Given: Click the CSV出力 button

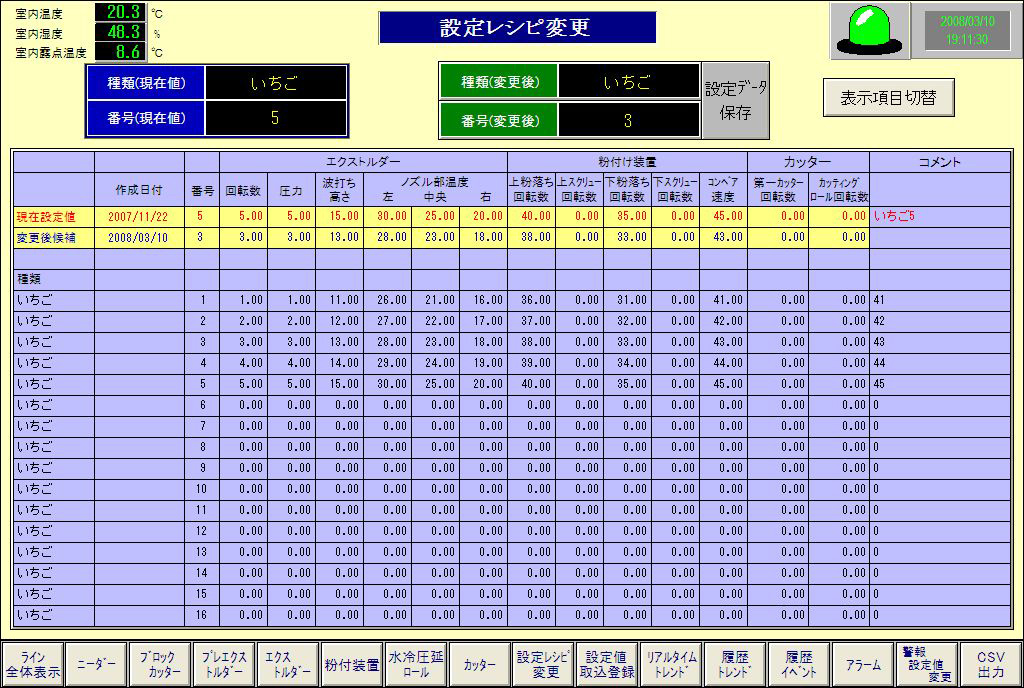Looking at the screenshot, I should (x=991, y=665).
